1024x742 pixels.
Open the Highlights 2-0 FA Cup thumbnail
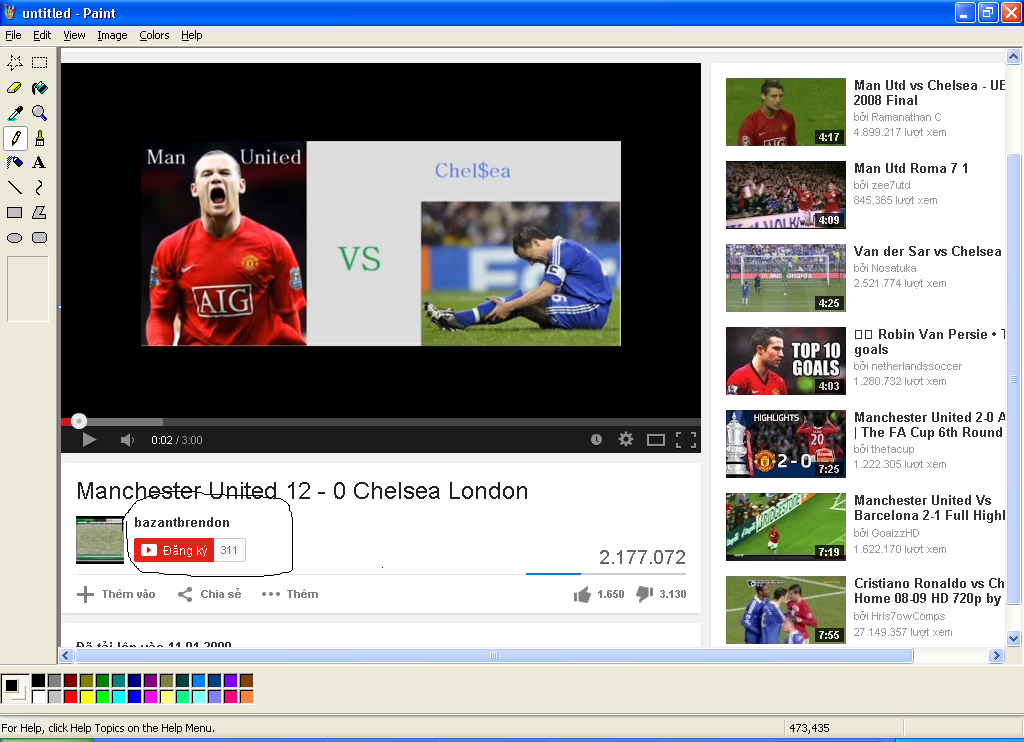786,444
